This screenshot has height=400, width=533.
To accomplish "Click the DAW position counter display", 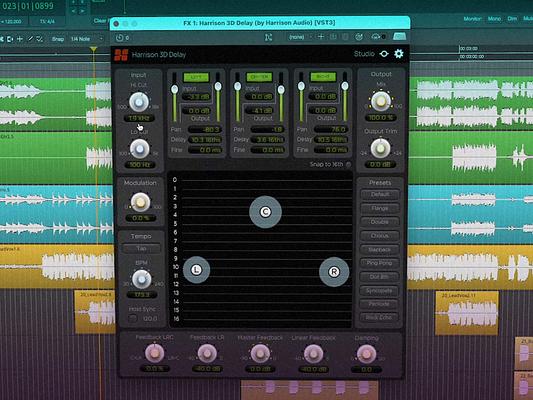I will pos(28,6).
